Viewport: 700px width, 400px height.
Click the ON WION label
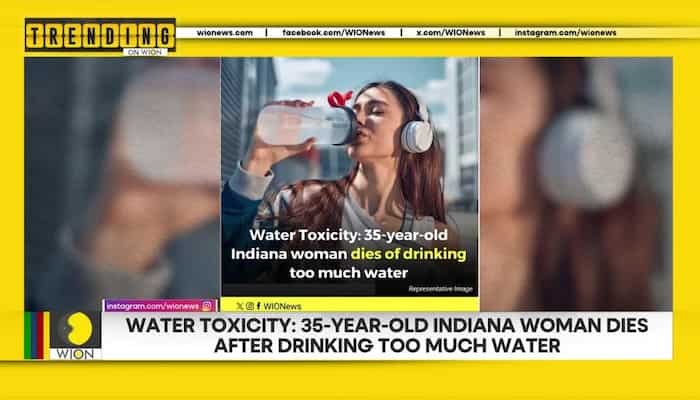(x=145, y=52)
